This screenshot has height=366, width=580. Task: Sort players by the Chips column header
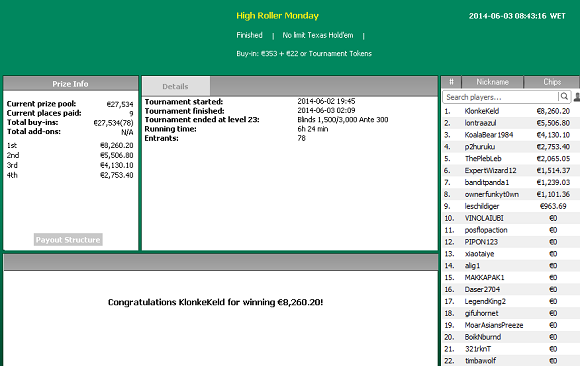tap(552, 82)
